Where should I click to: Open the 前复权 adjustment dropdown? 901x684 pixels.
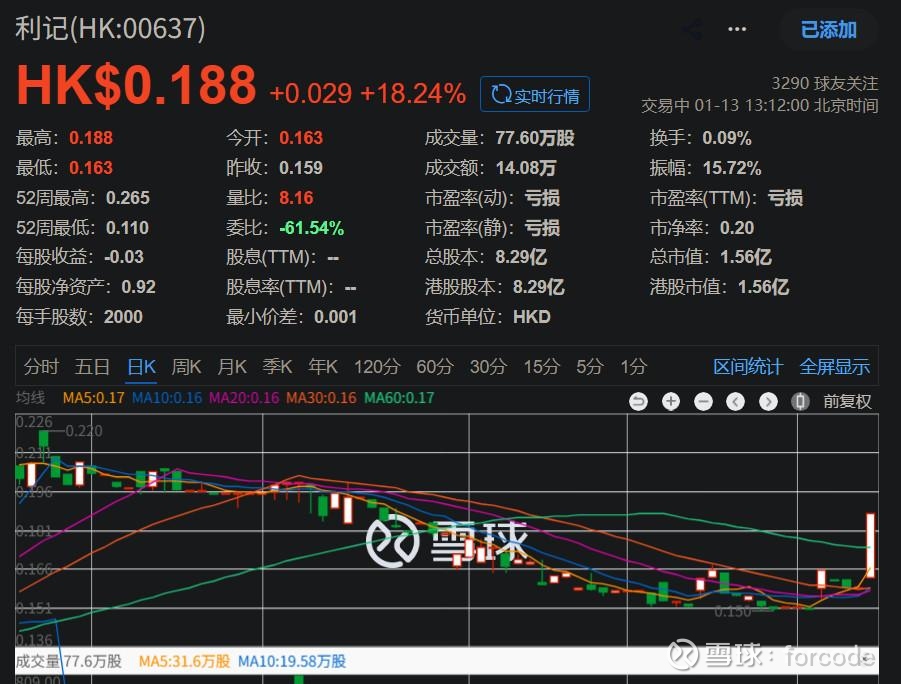tap(847, 401)
